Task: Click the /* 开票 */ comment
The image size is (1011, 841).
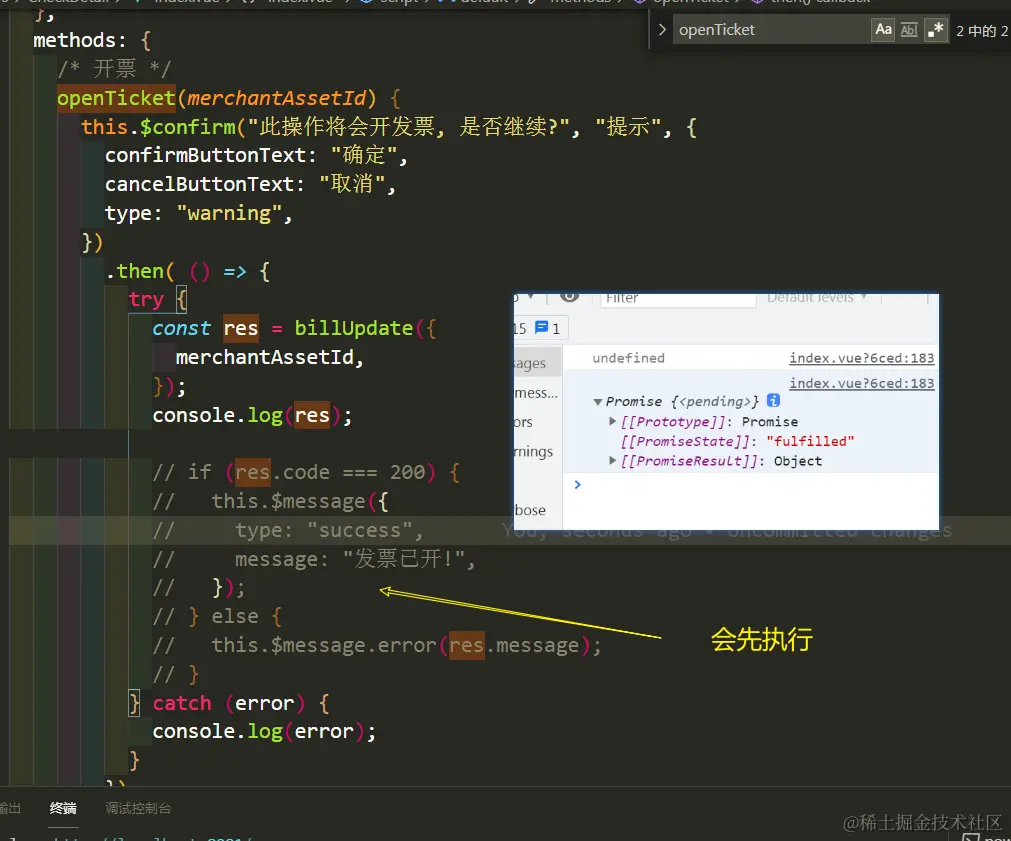Action: click(114, 69)
